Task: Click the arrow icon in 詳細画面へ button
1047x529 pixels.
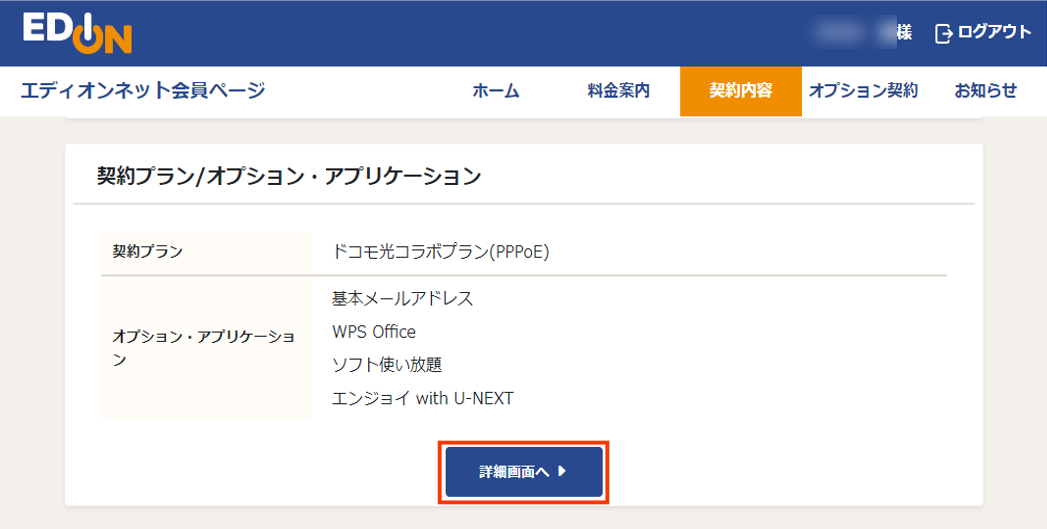Action: click(x=563, y=471)
